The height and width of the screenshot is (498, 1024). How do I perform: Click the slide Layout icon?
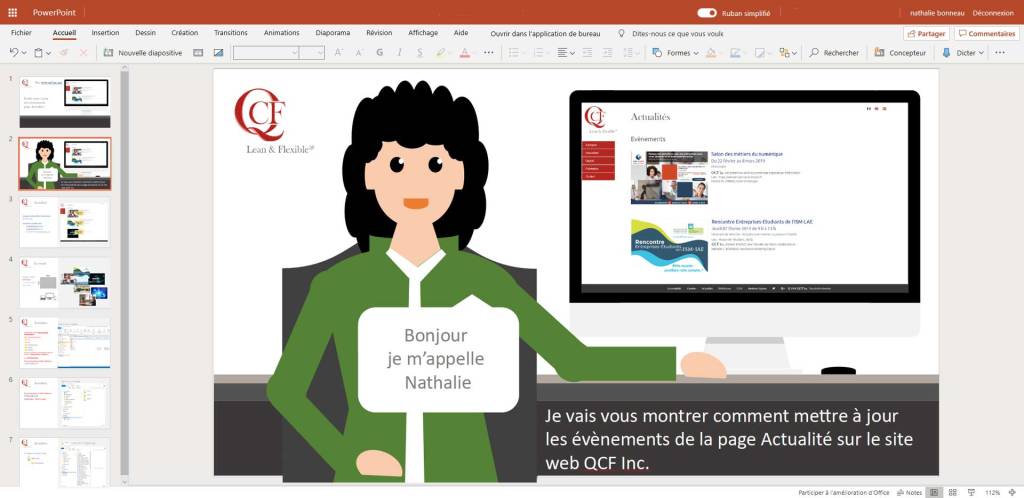click(198, 53)
